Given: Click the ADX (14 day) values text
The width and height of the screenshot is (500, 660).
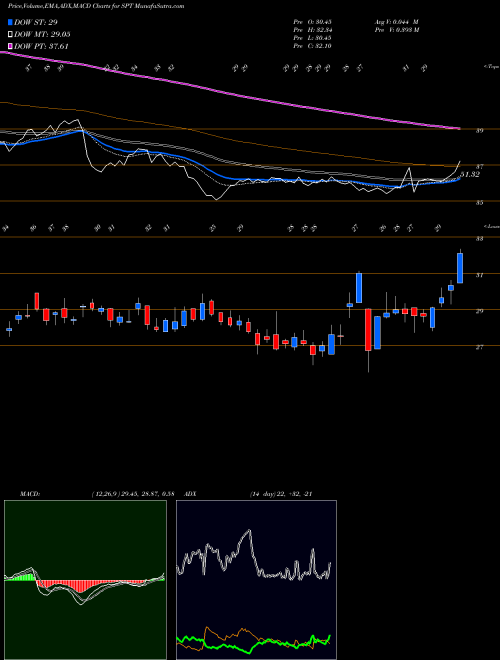Looking at the screenshot, I should (x=281, y=494).
